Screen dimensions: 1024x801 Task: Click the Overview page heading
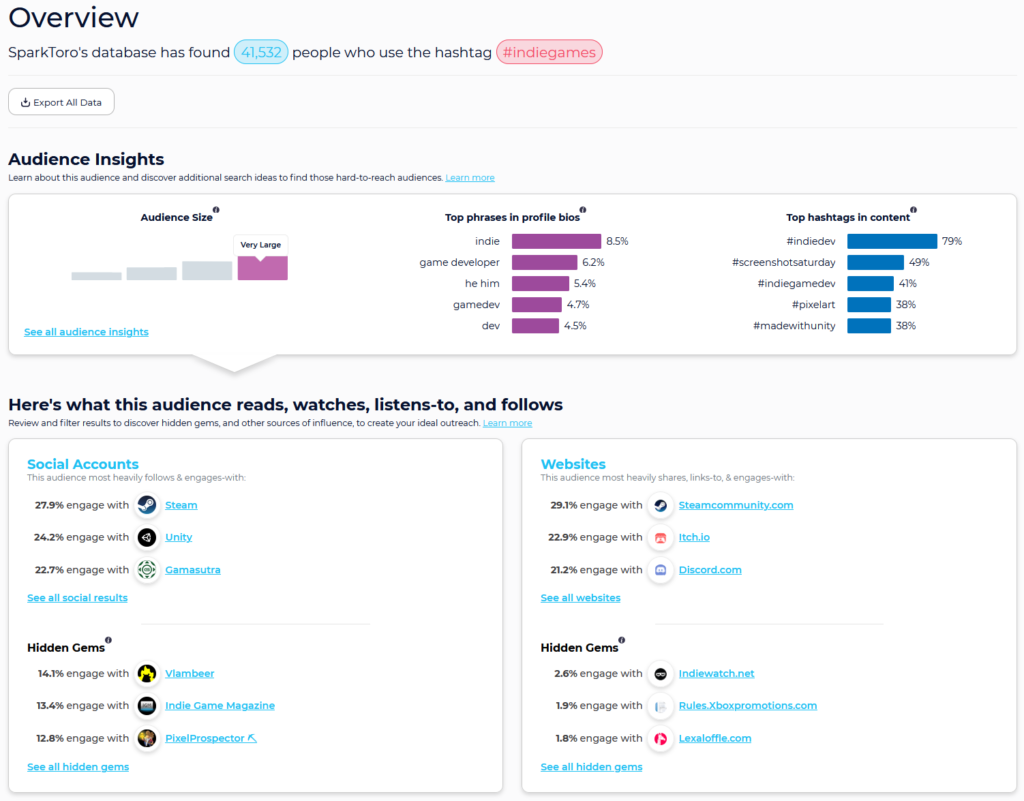(x=74, y=17)
